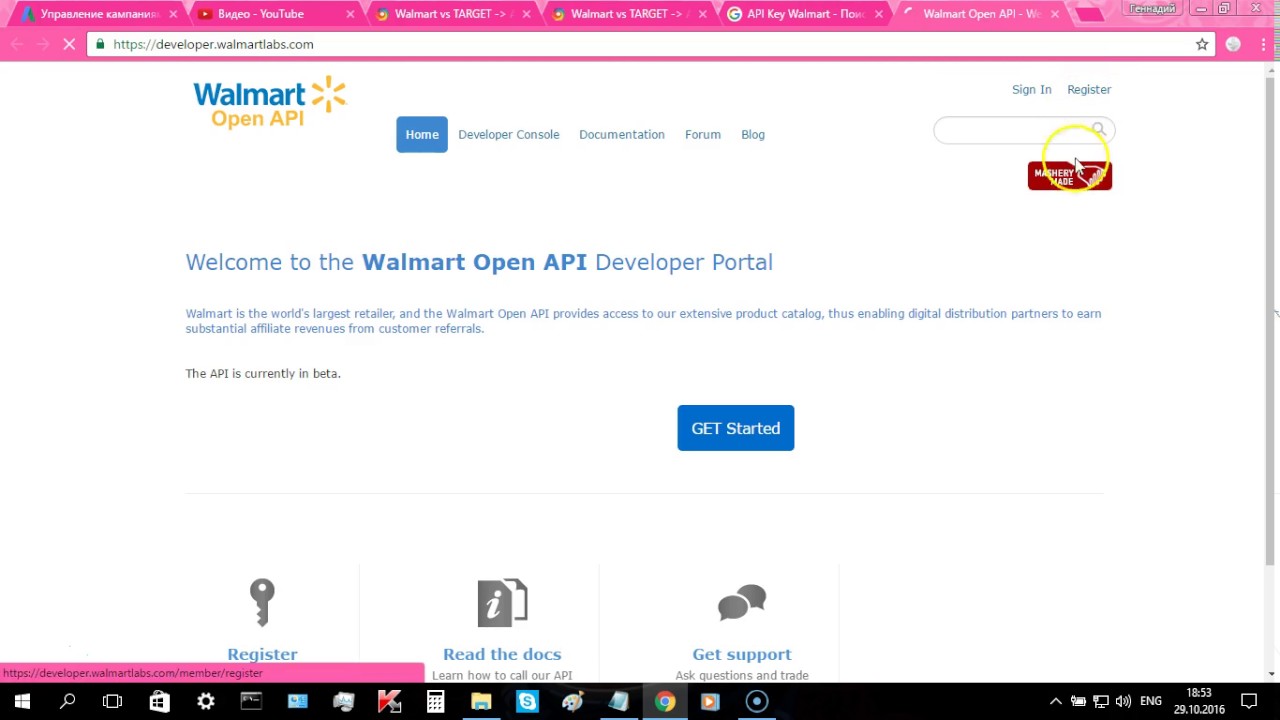Click the Get support chat bubbles icon
This screenshot has width=1280, height=720.
pyautogui.click(x=742, y=603)
